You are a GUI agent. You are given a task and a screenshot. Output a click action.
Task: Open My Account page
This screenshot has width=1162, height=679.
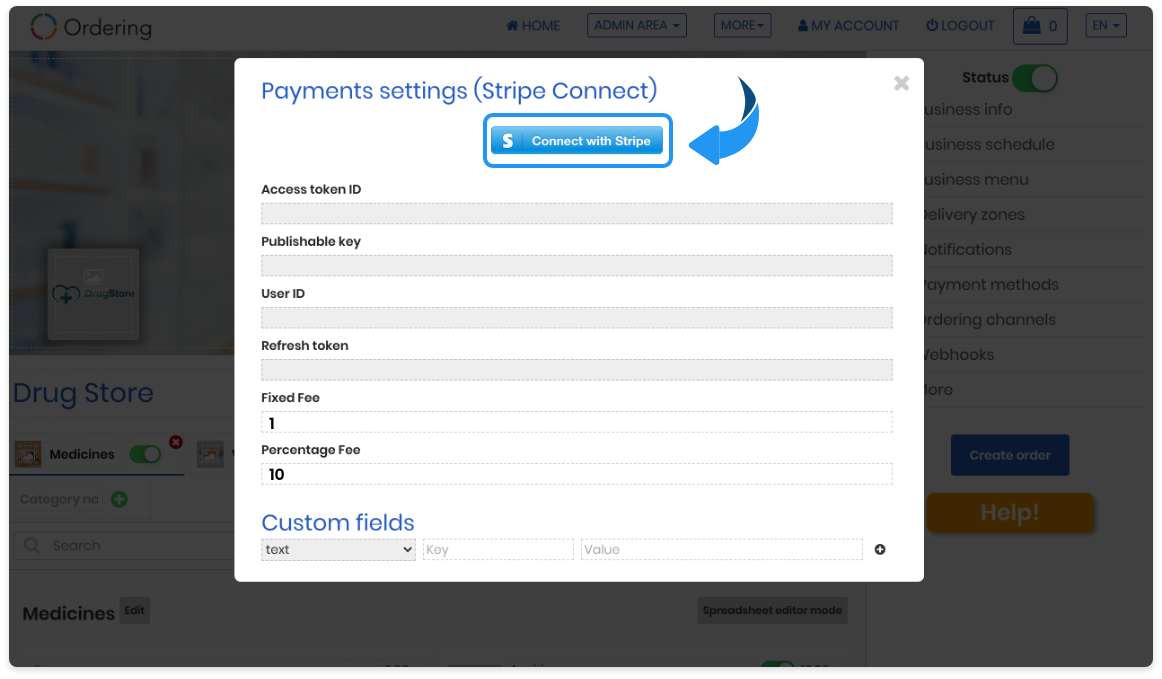pos(849,25)
